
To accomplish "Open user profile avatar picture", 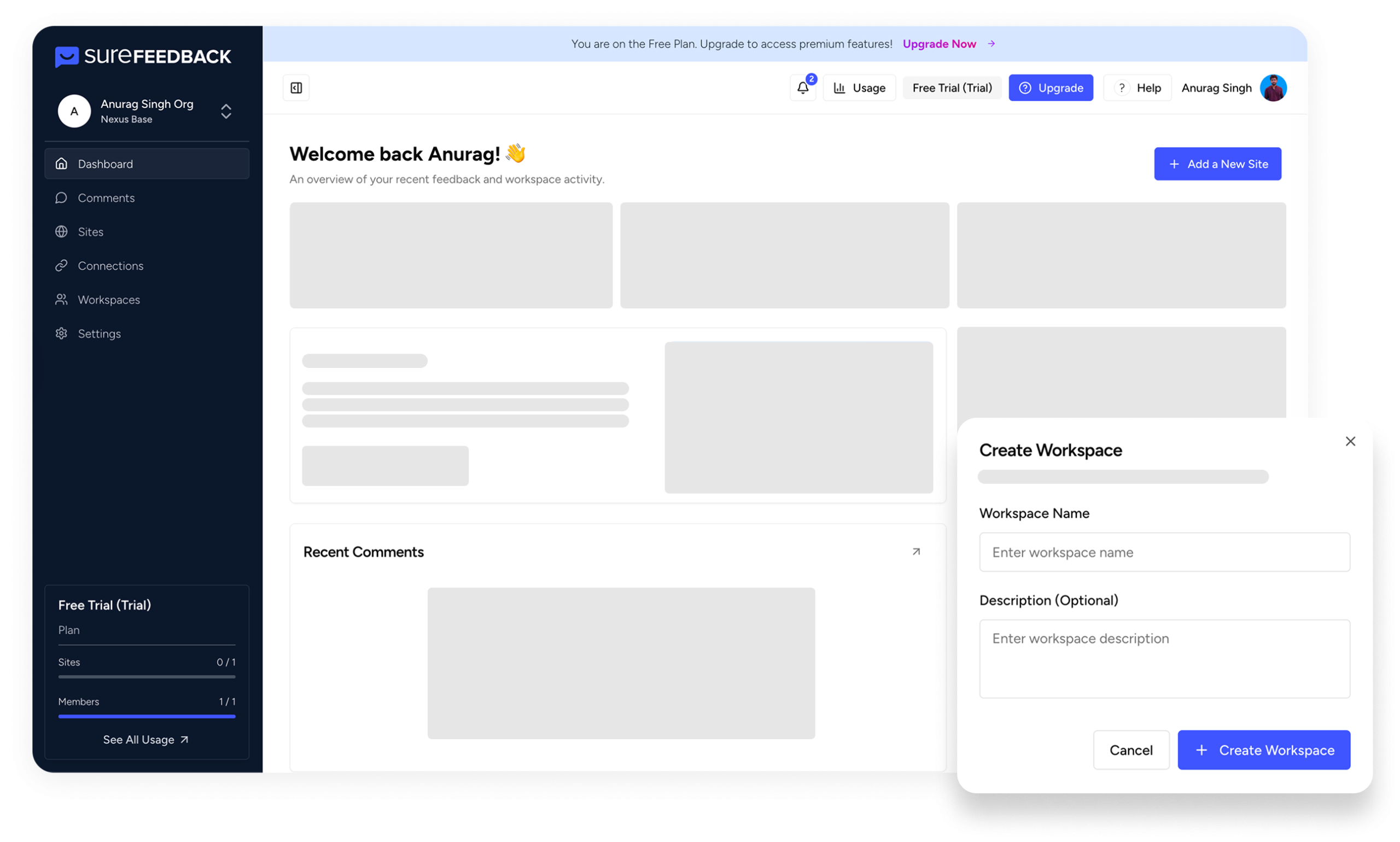I will point(1273,88).
